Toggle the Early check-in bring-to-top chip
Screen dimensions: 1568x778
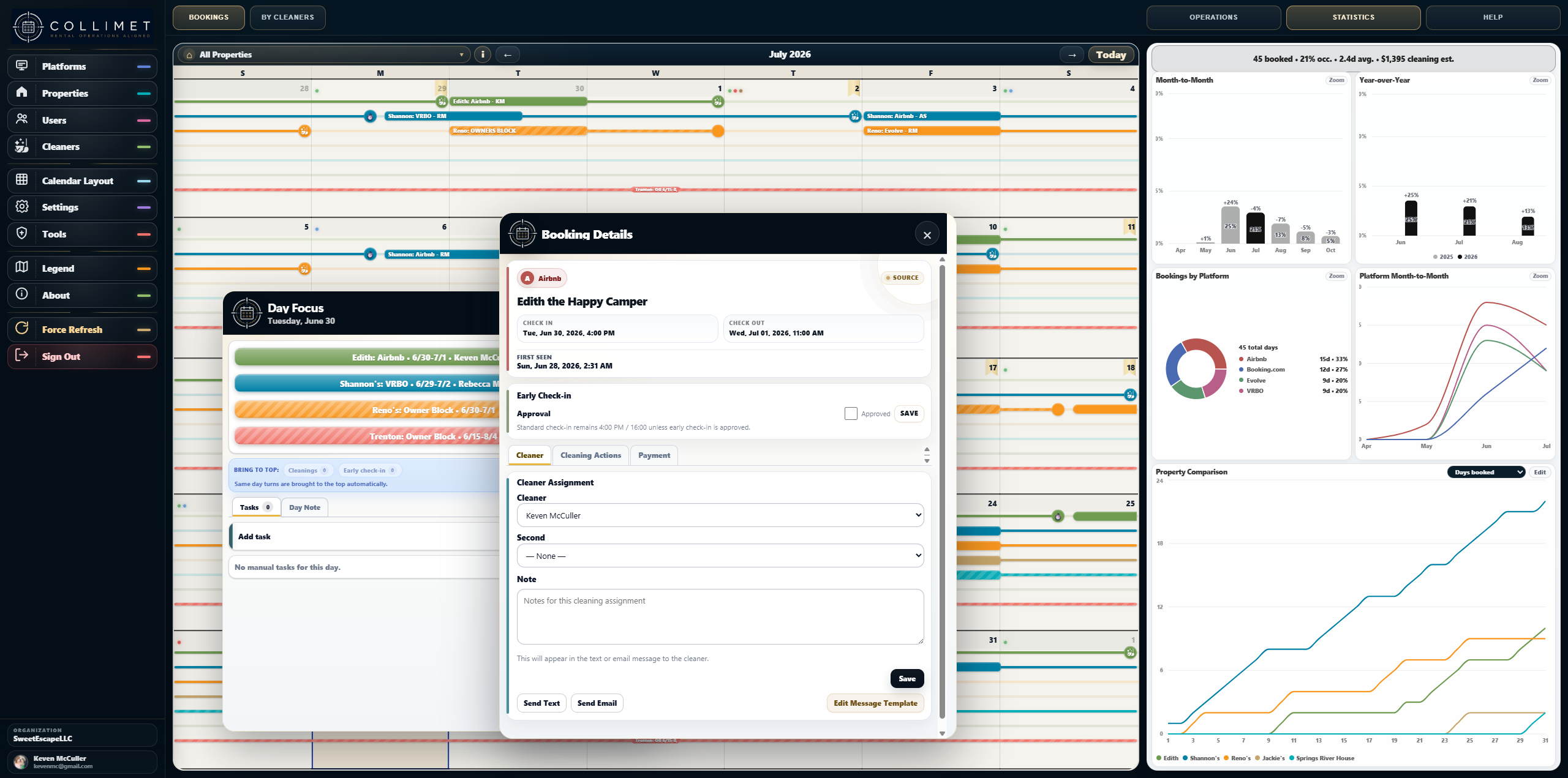pyautogui.click(x=370, y=471)
